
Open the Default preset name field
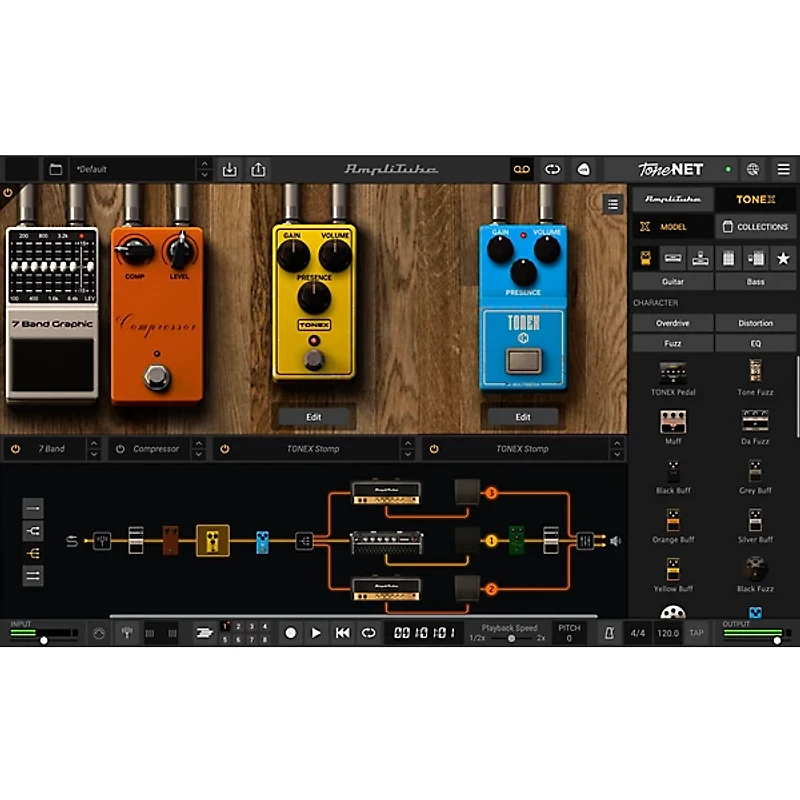click(x=133, y=169)
